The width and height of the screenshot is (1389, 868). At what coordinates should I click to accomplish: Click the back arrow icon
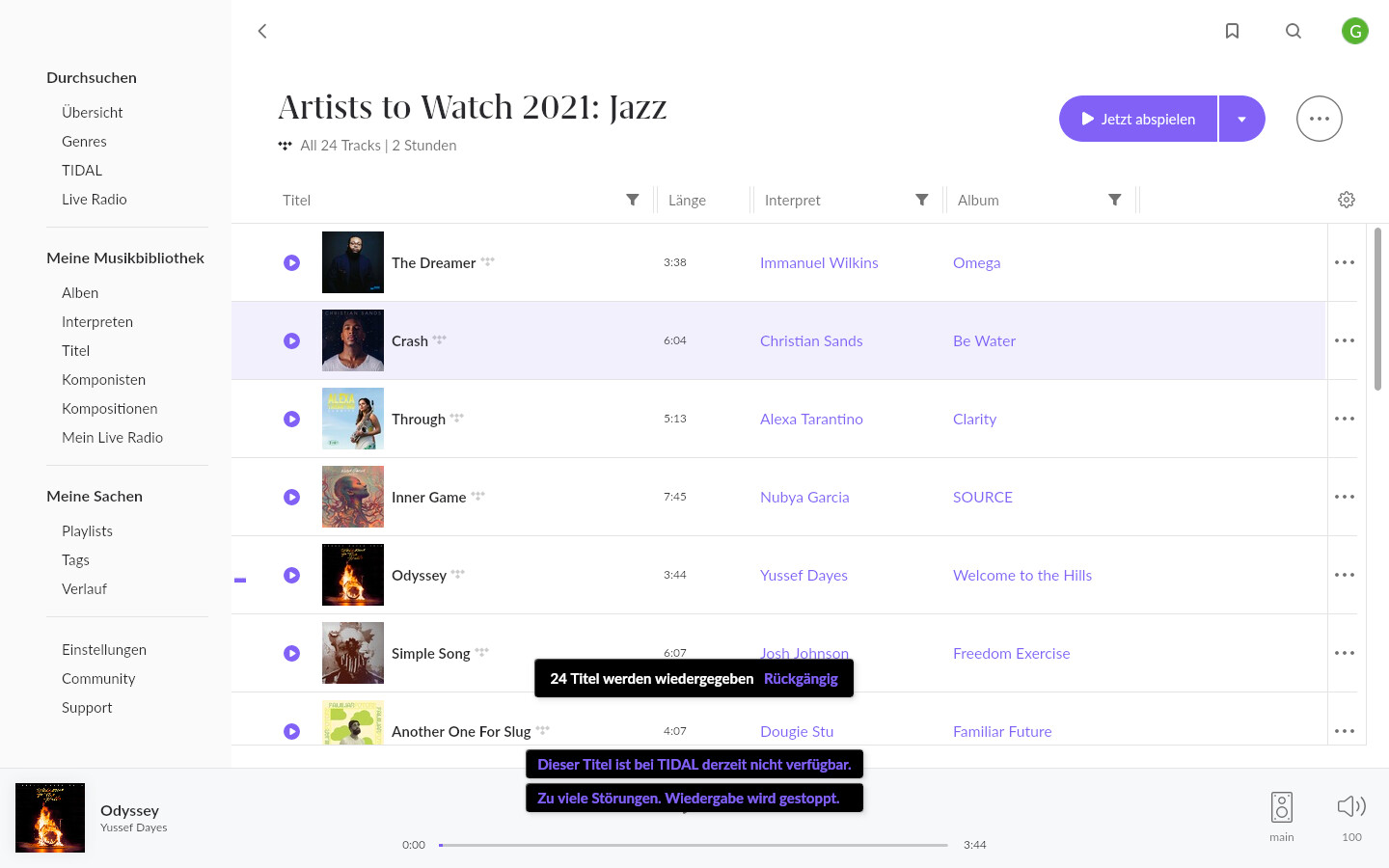(x=262, y=31)
